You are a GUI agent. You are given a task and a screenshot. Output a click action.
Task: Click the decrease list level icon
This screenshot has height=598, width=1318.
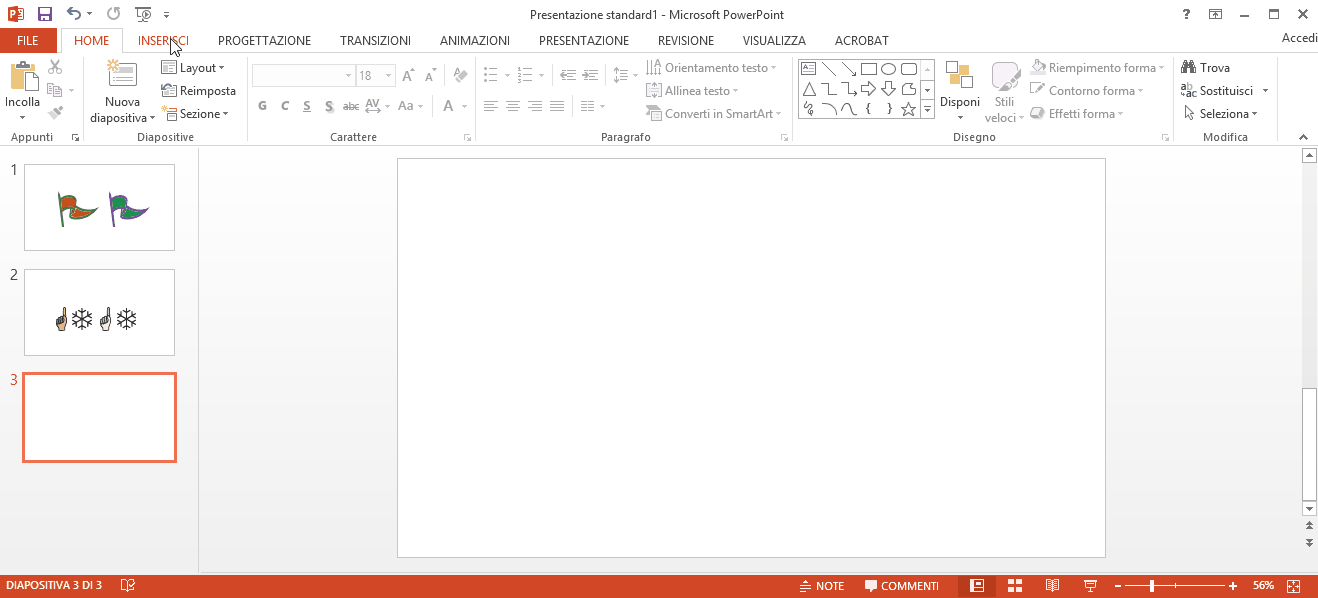[567, 75]
